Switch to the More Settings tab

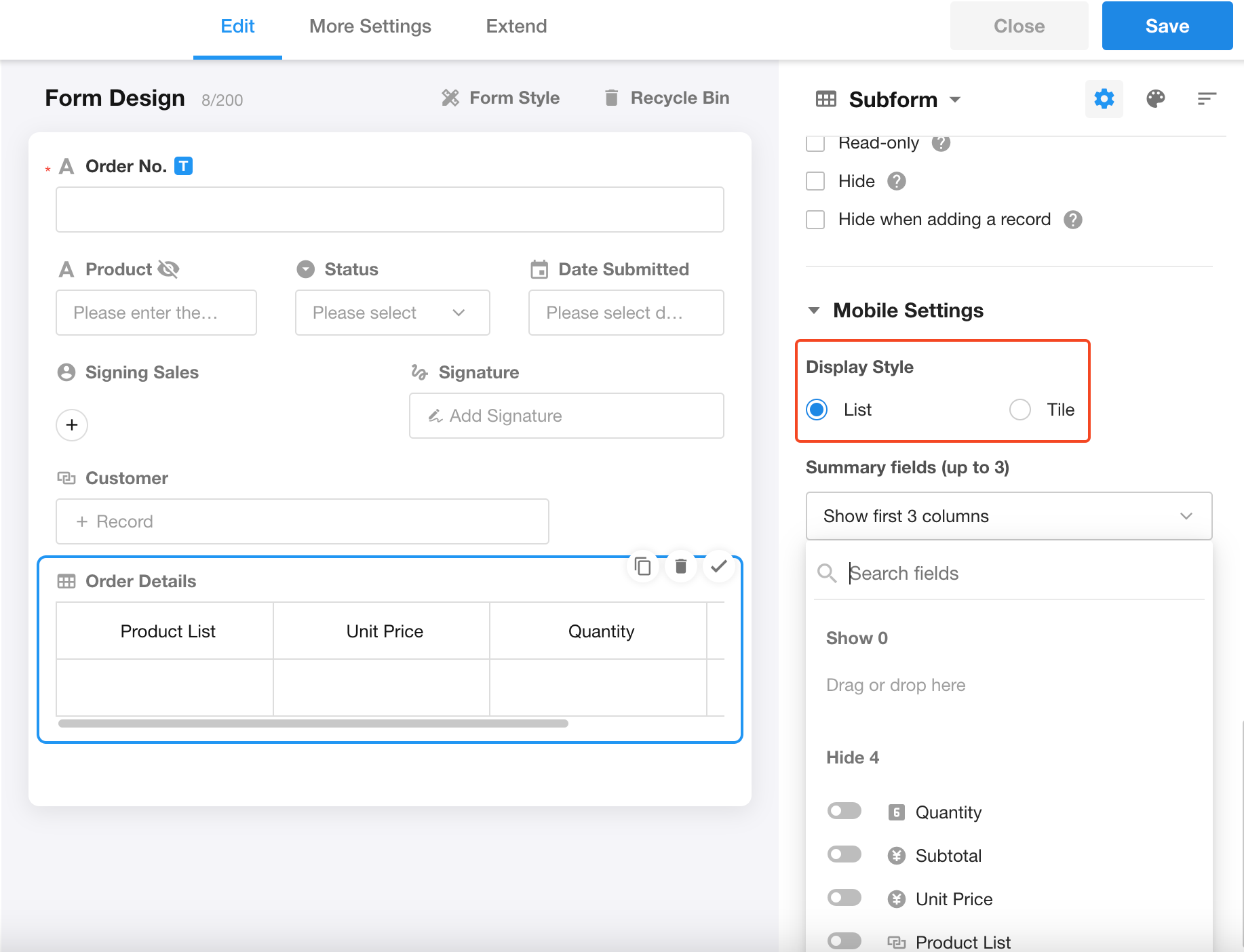[370, 26]
